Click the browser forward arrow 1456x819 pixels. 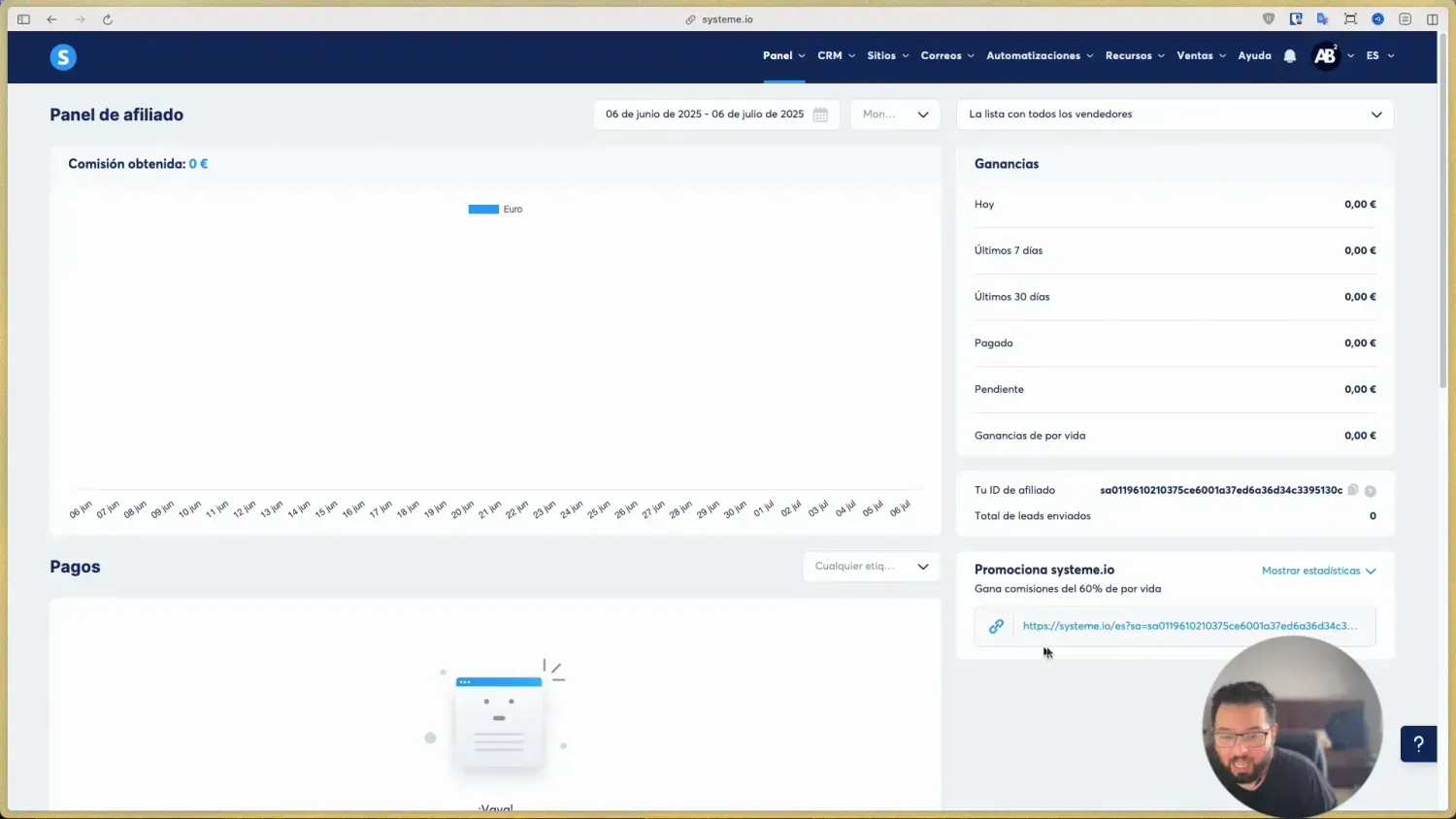click(81, 19)
